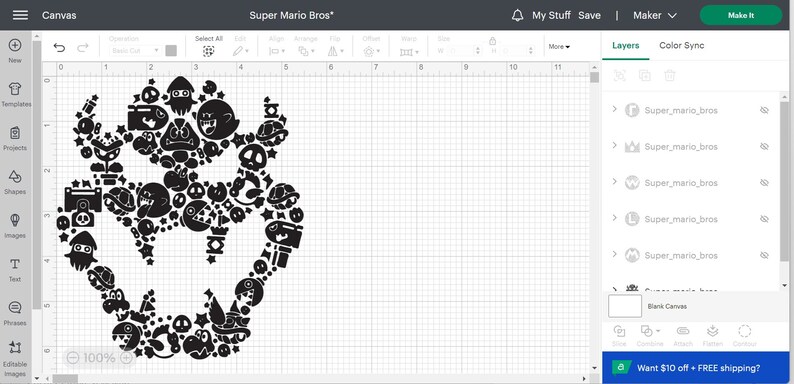Click the Canvas title label
The height and width of the screenshot is (384, 794).
tap(59, 15)
